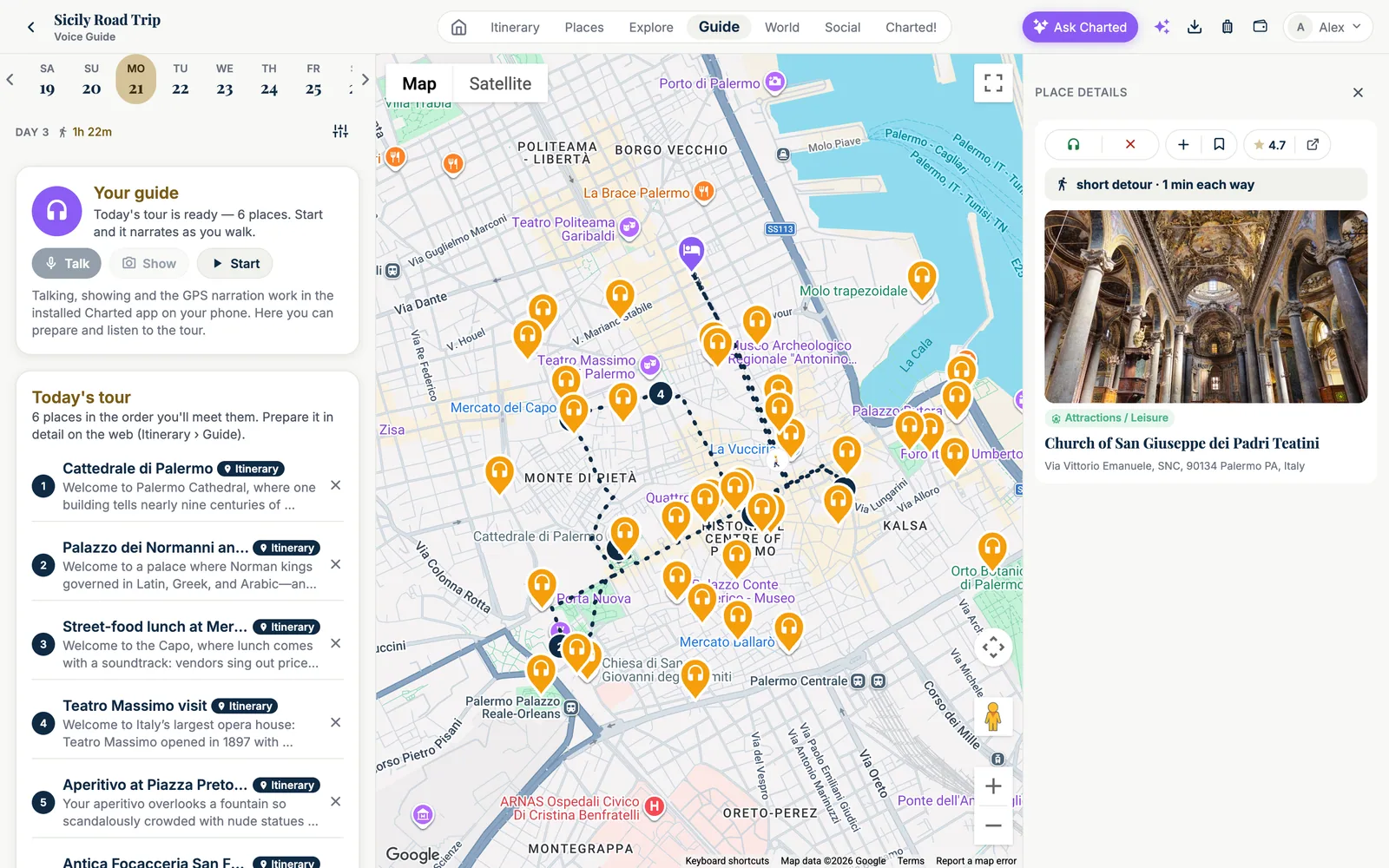This screenshot has height=868, width=1389.
Task: Click the download icon in top bar
Action: pos(1195,27)
